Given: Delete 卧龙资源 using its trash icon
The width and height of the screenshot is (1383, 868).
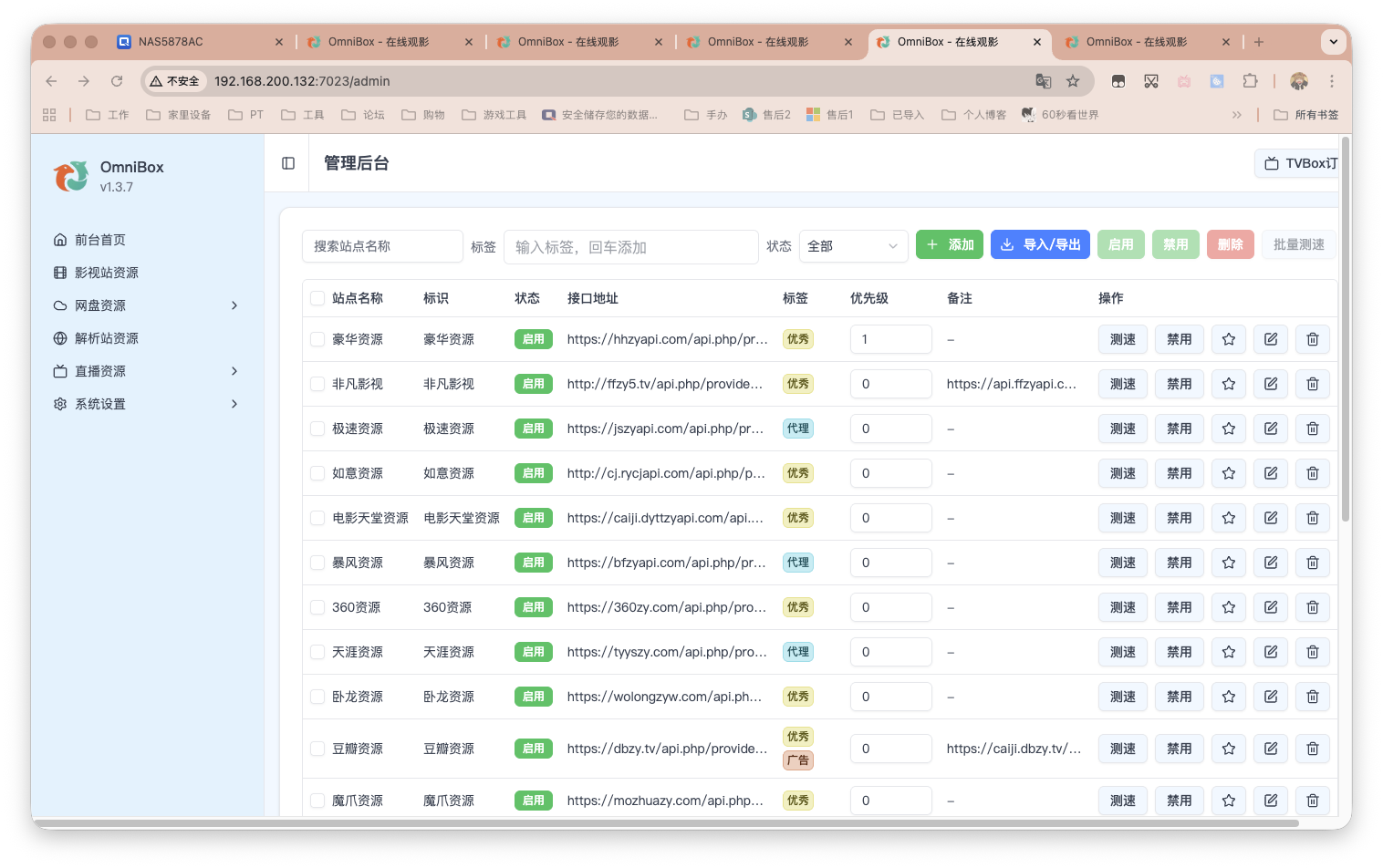Looking at the screenshot, I should point(1312,696).
